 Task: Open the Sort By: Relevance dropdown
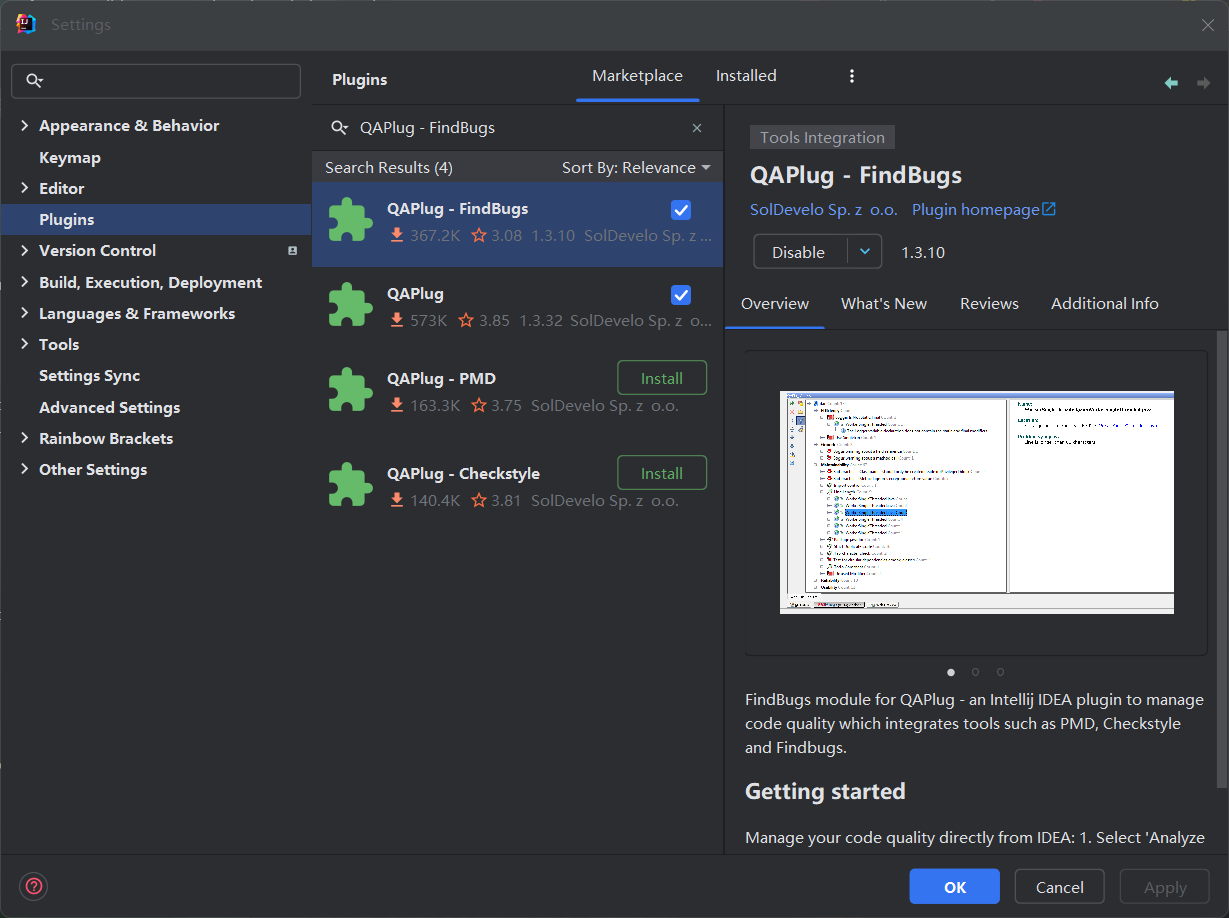click(636, 168)
